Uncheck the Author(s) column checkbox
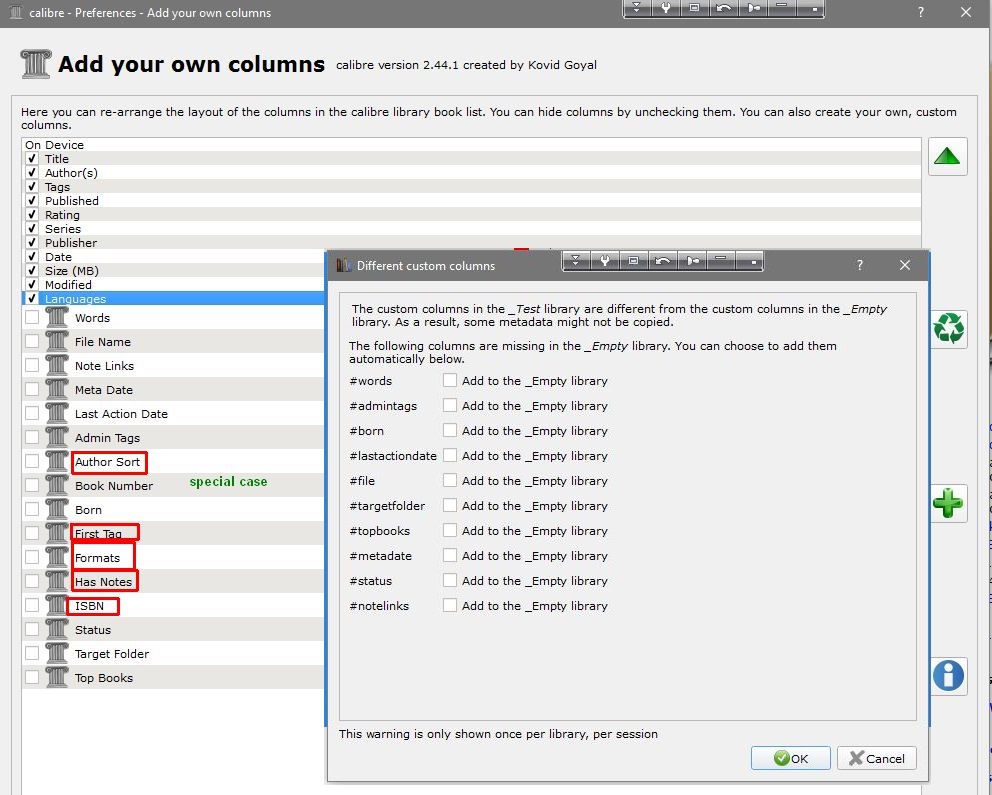This screenshot has height=795, width=992. pos(32,172)
